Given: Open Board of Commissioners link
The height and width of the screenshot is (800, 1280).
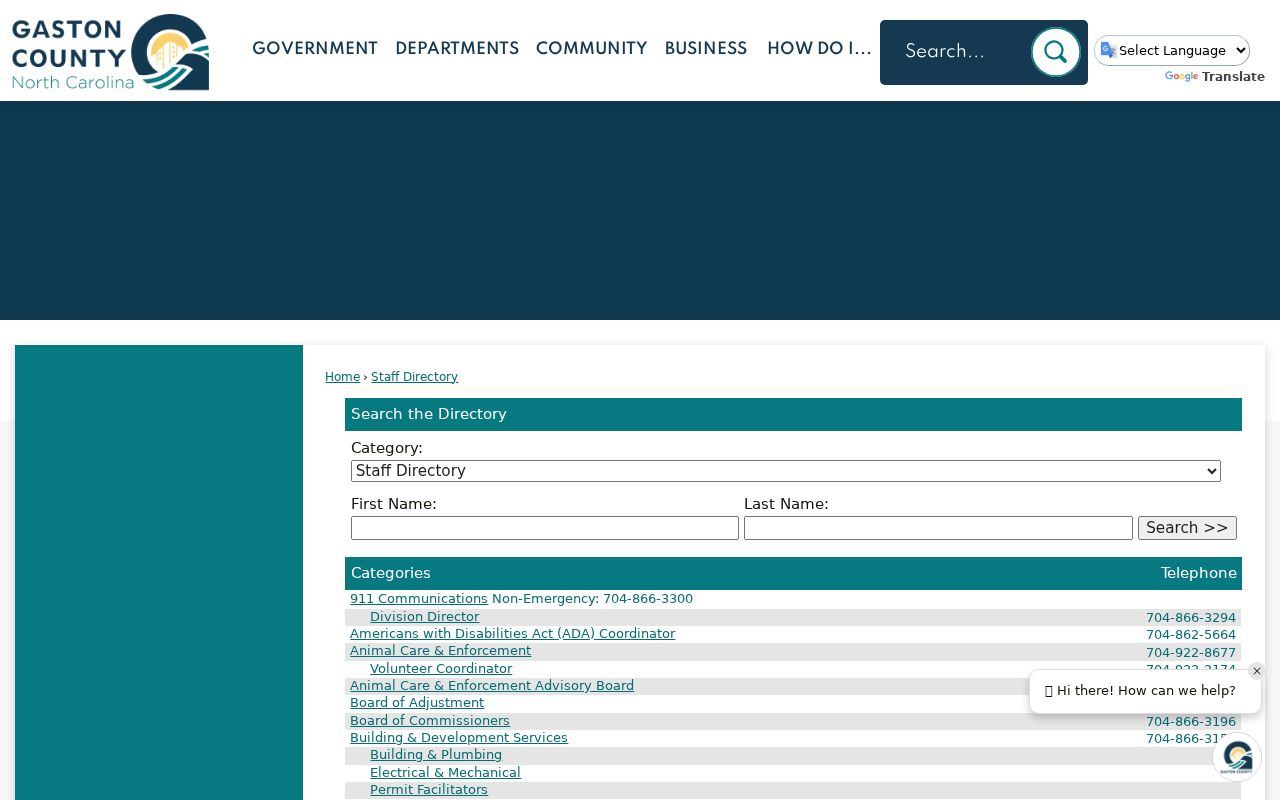Looking at the screenshot, I should point(430,721).
